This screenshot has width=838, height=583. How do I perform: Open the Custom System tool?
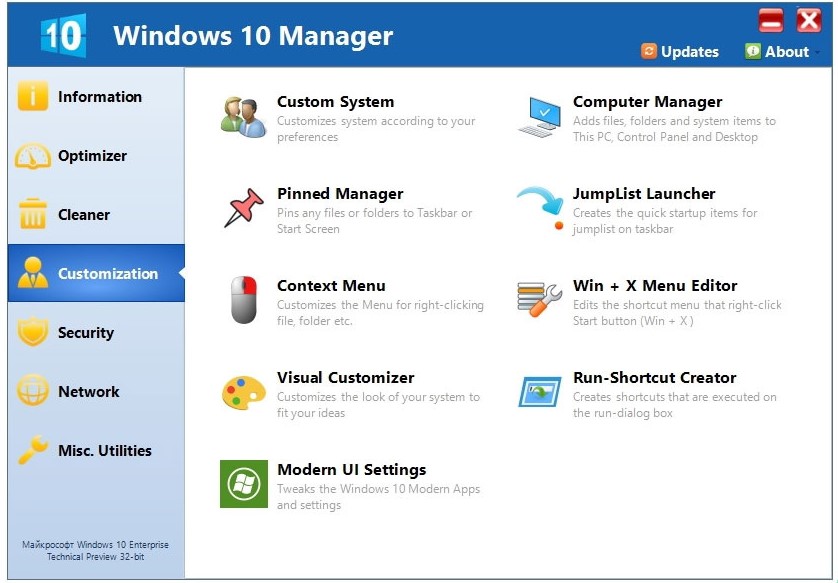coord(335,101)
